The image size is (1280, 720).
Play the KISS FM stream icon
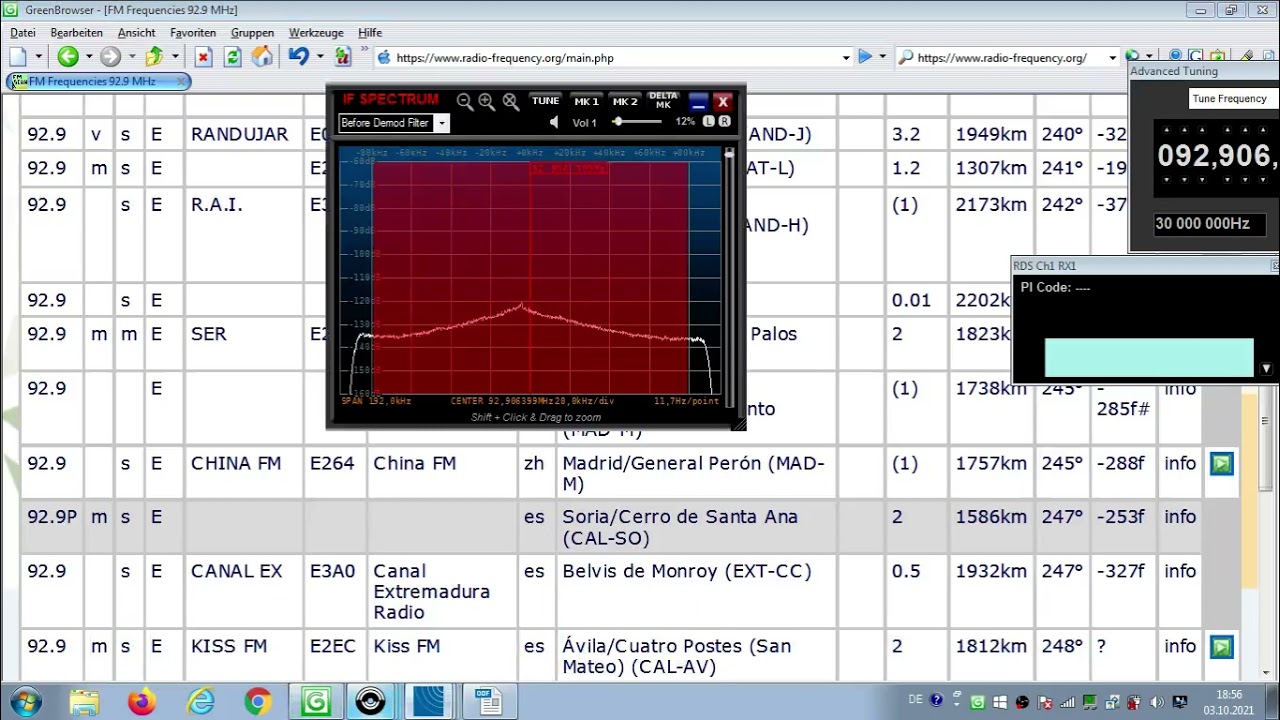(x=1221, y=647)
